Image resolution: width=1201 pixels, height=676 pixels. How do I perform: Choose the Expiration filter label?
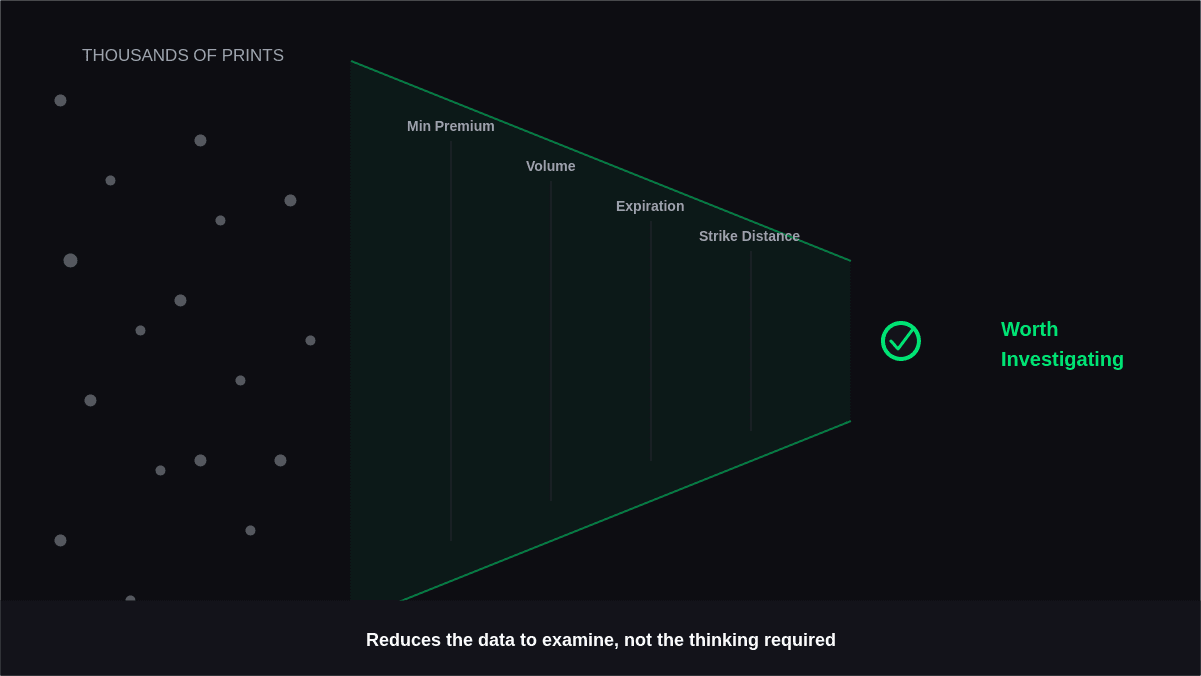coord(650,206)
